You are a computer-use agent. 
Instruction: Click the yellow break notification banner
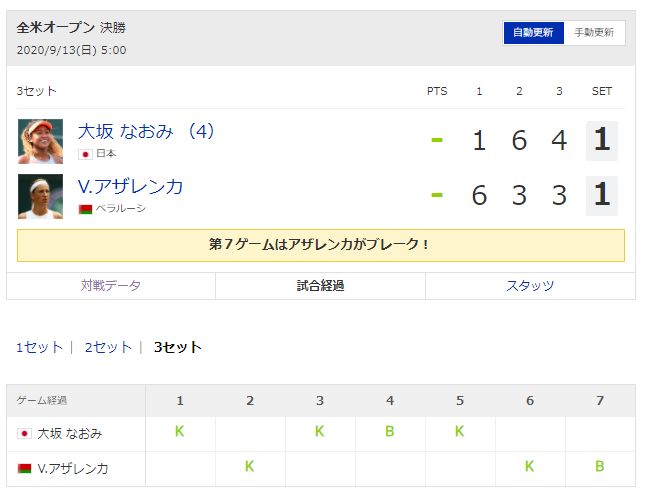pos(321,245)
